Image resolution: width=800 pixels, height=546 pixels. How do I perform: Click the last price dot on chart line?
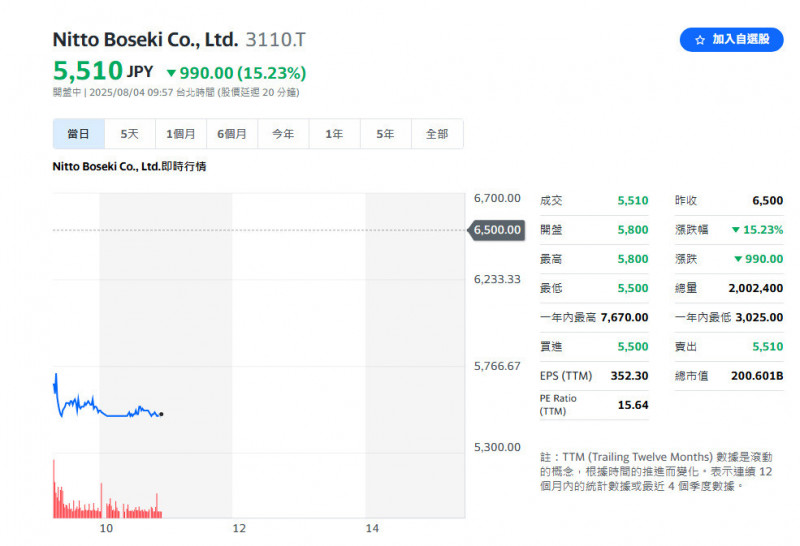tap(161, 414)
